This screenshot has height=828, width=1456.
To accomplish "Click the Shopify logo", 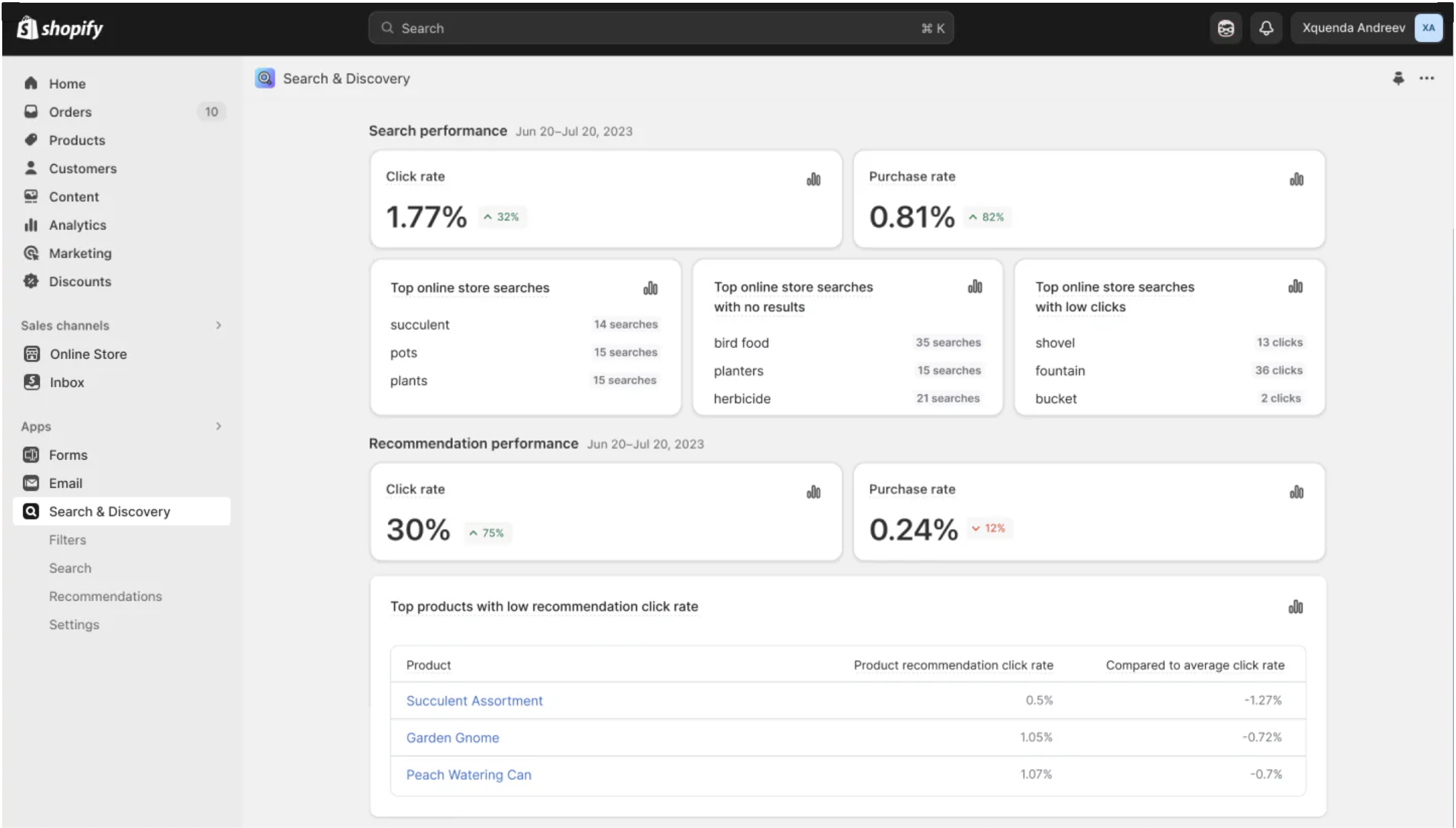I will 59,27.
